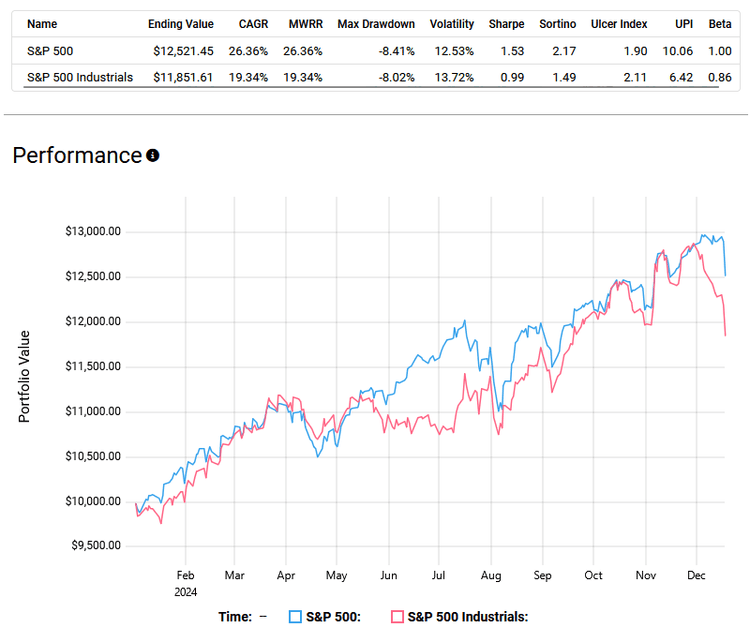750x625 pixels.
Task: Click the Sortino column header
Action: point(558,24)
